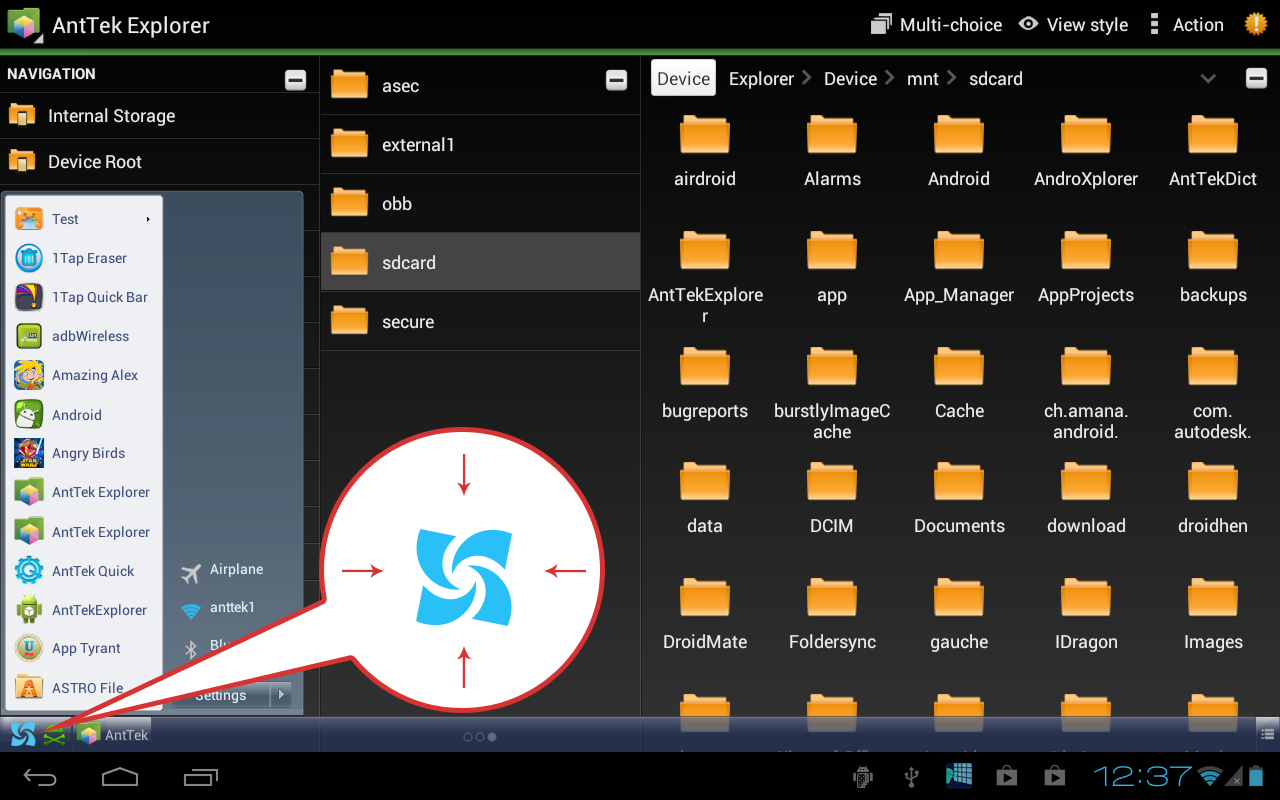
Task: Tap the page indicator dots
Action: point(480,737)
